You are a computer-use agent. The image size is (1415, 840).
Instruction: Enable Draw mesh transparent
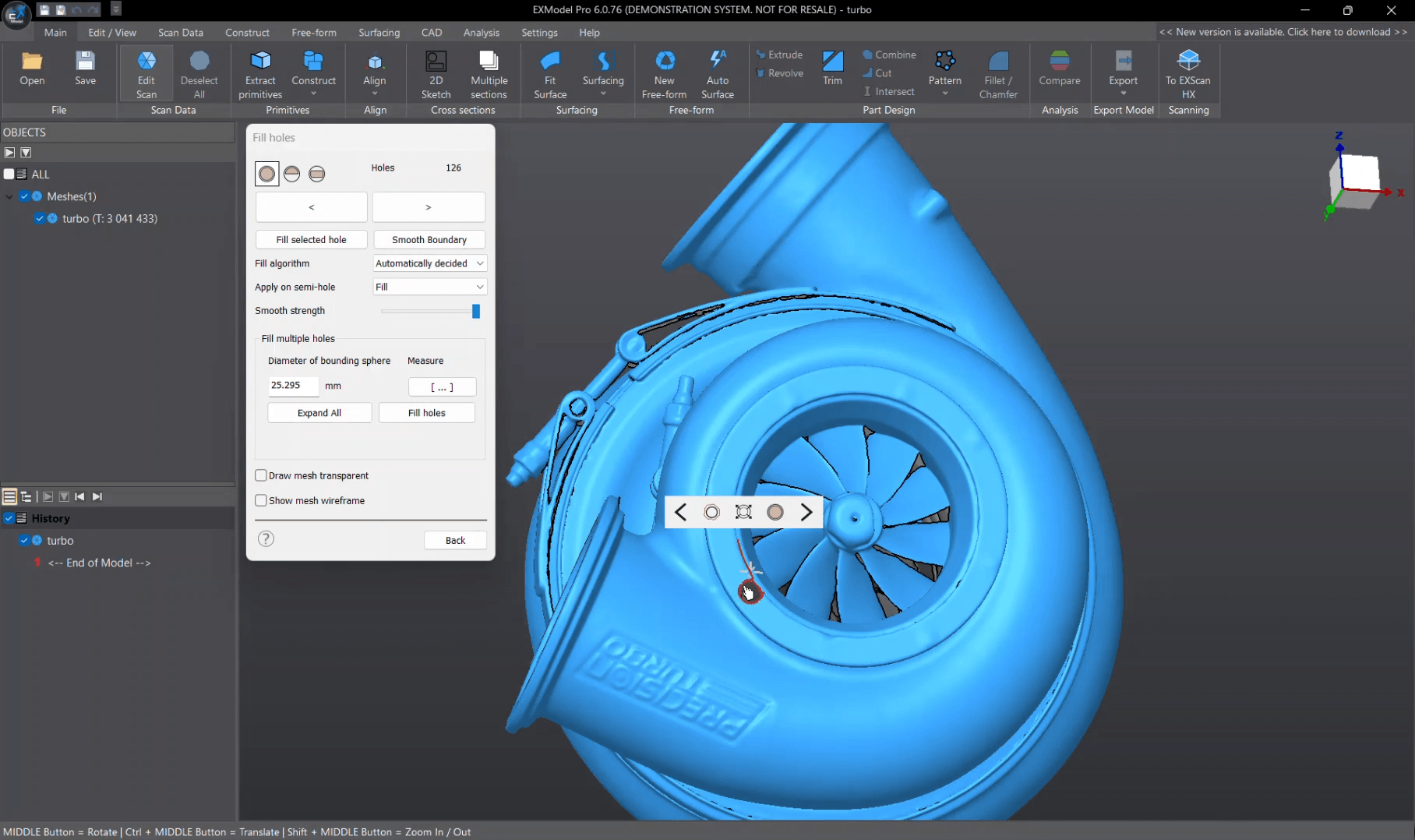(x=261, y=475)
